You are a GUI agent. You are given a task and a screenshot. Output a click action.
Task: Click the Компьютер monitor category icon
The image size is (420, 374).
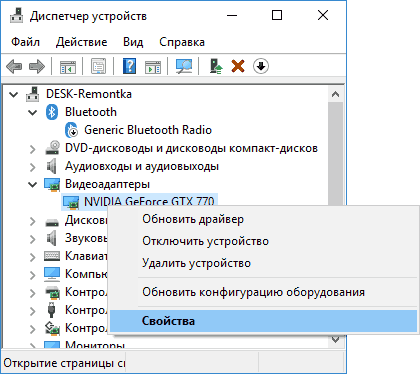point(52,274)
